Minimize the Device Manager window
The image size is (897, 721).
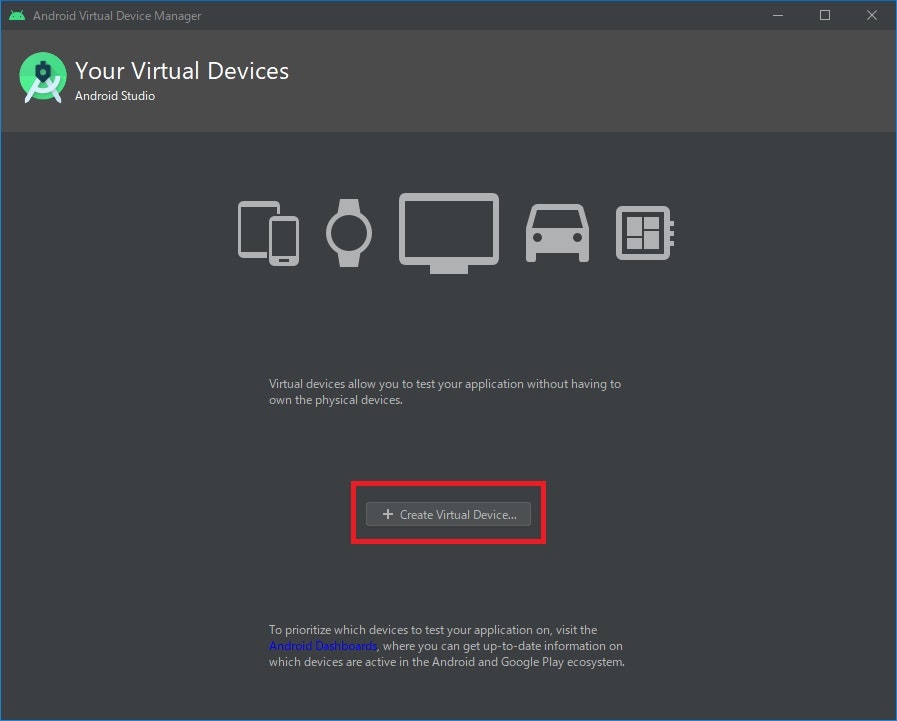[778, 15]
